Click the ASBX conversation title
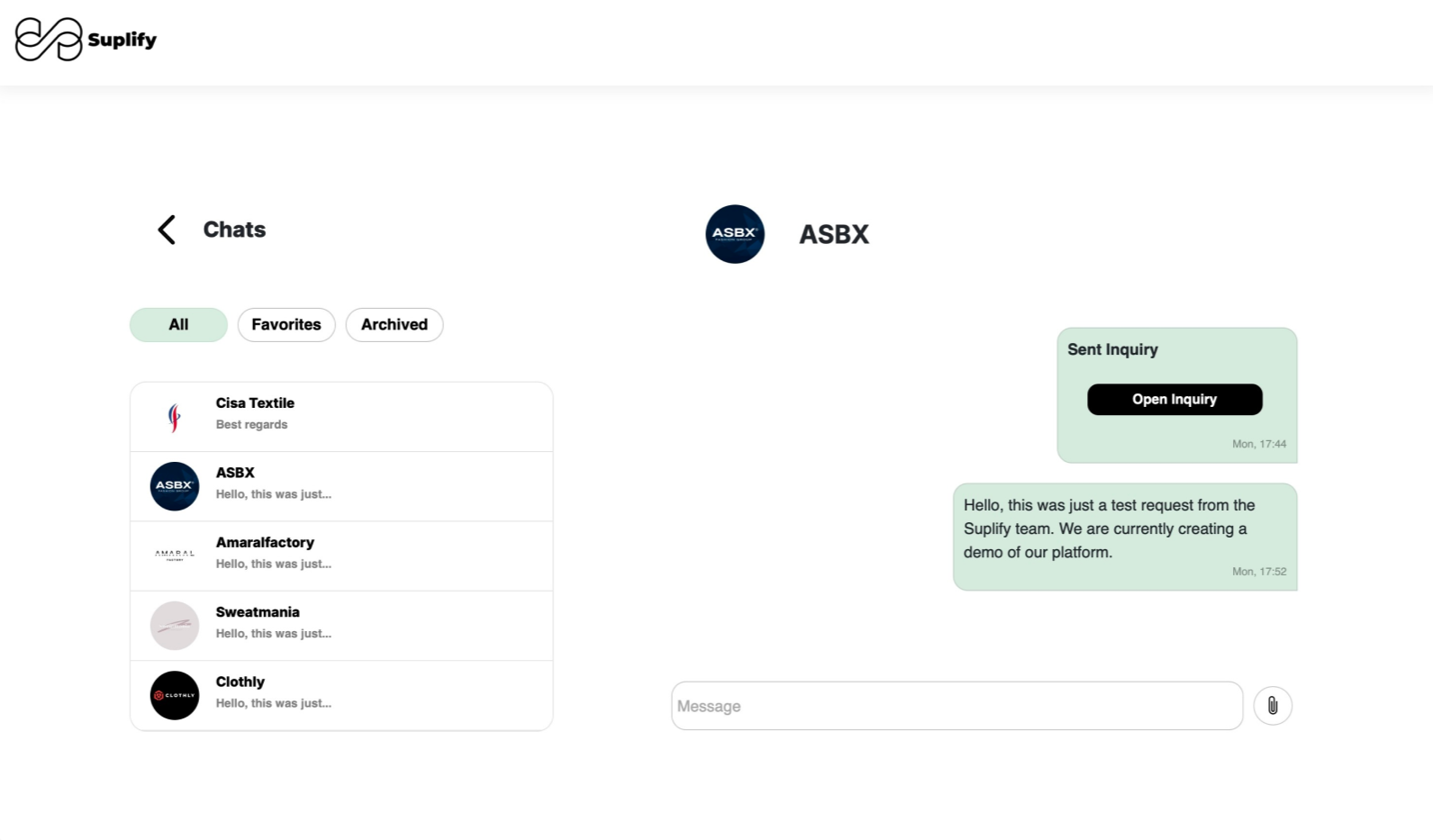This screenshot has height=840, width=1433. [x=834, y=234]
